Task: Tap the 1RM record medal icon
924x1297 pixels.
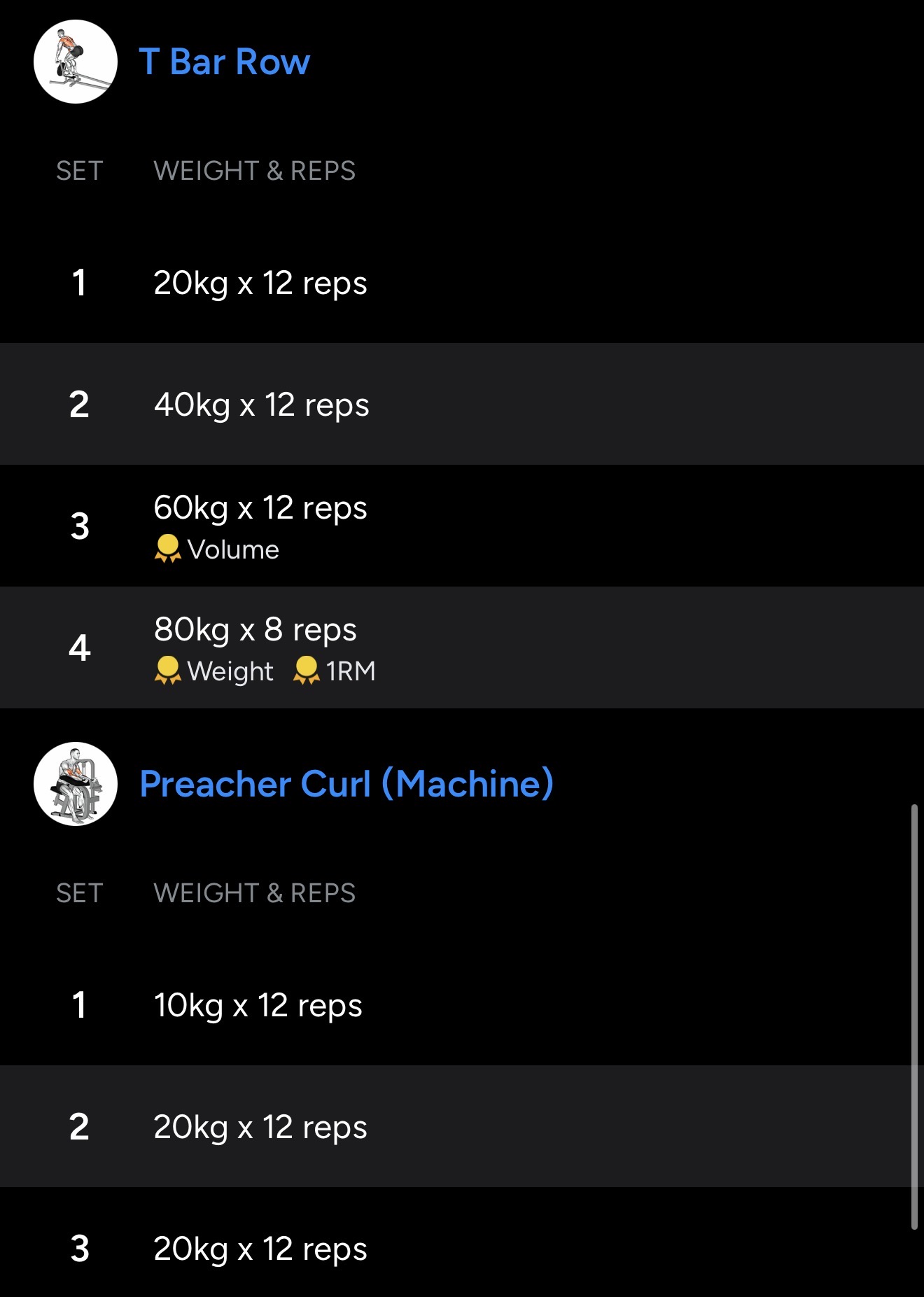Action: coord(306,671)
